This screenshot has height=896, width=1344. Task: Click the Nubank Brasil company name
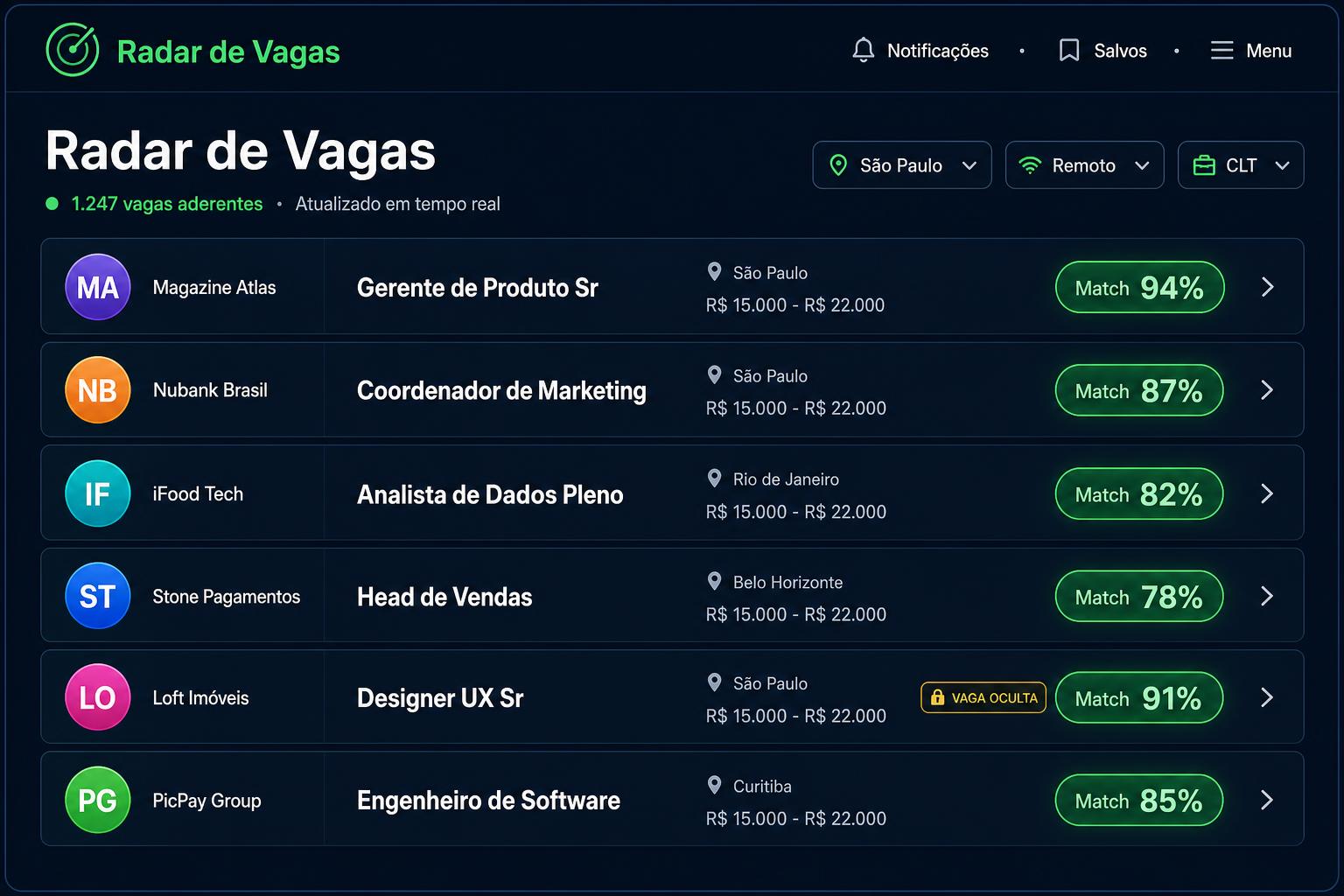pyautogui.click(x=210, y=390)
